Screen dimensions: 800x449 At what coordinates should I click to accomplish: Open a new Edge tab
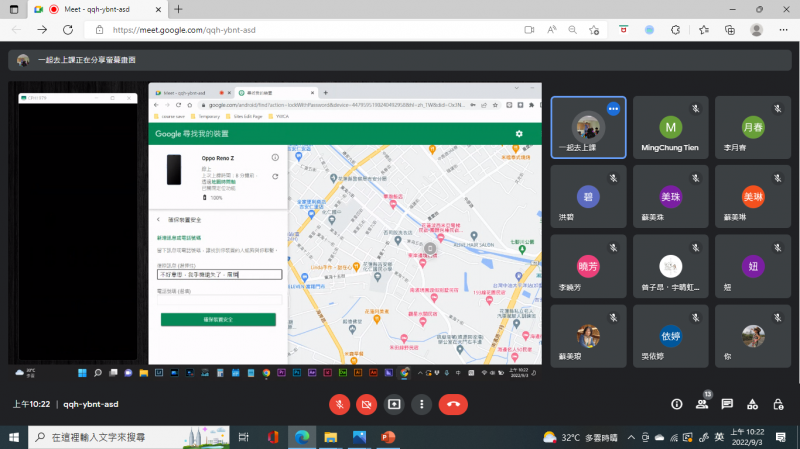(178, 9)
